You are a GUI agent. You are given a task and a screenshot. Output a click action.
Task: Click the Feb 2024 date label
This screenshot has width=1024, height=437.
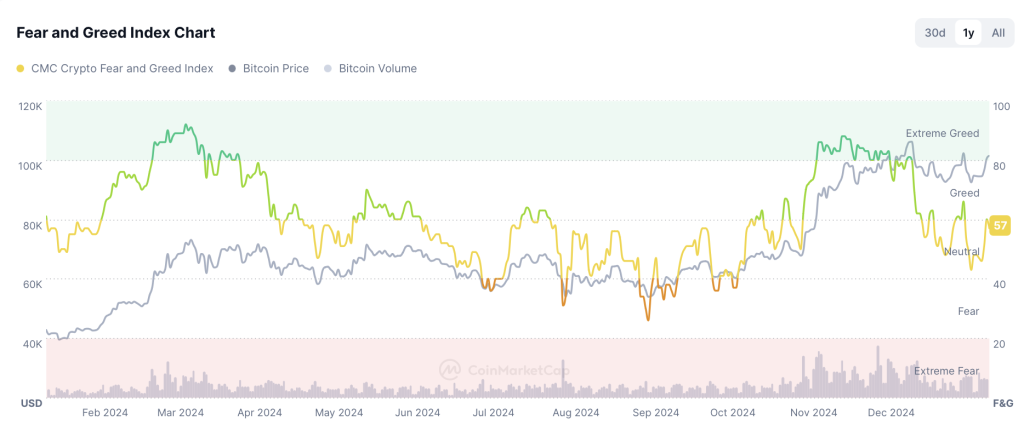(106, 413)
